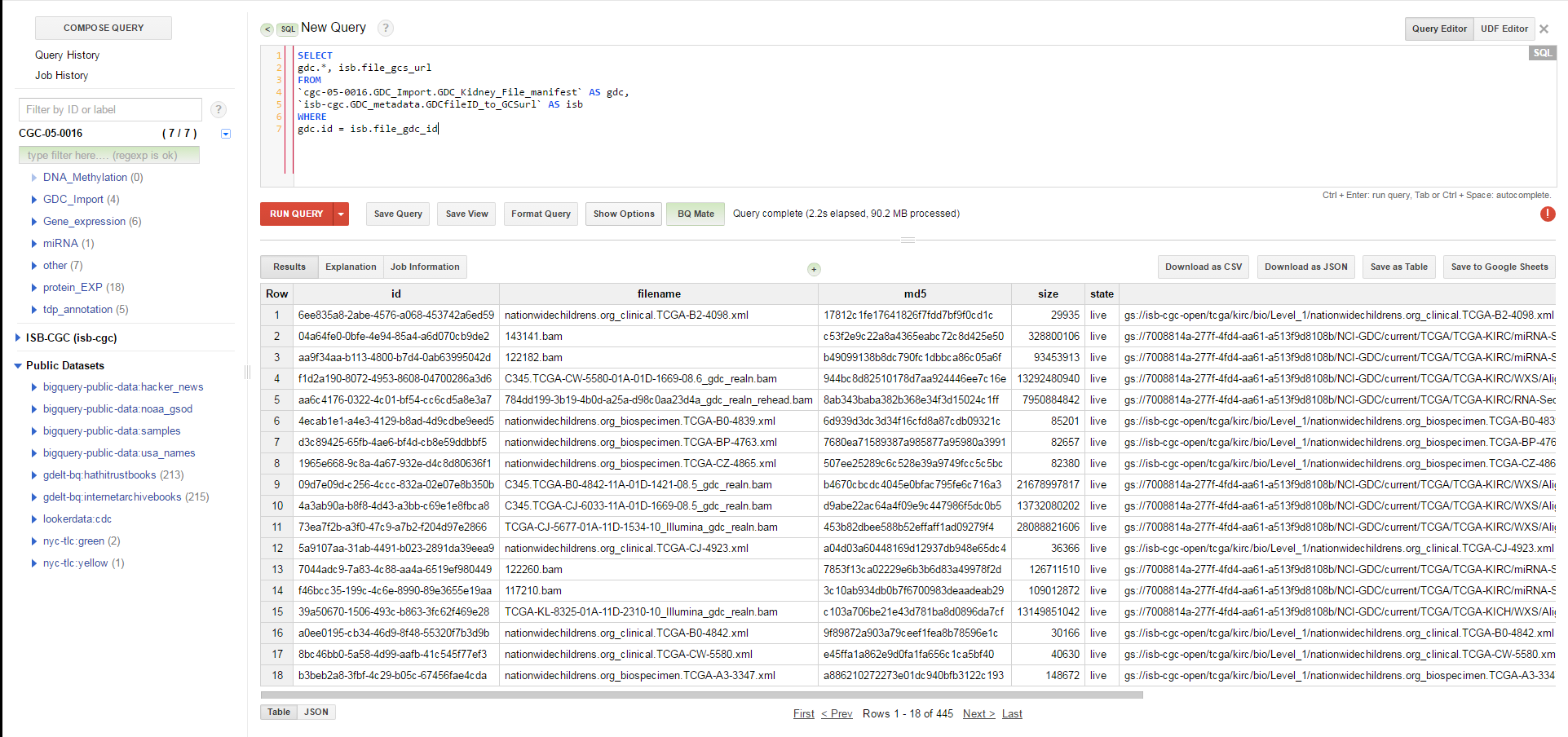The image size is (1568, 737).
Task: Jump to the Last results page
Action: [x=1012, y=713]
